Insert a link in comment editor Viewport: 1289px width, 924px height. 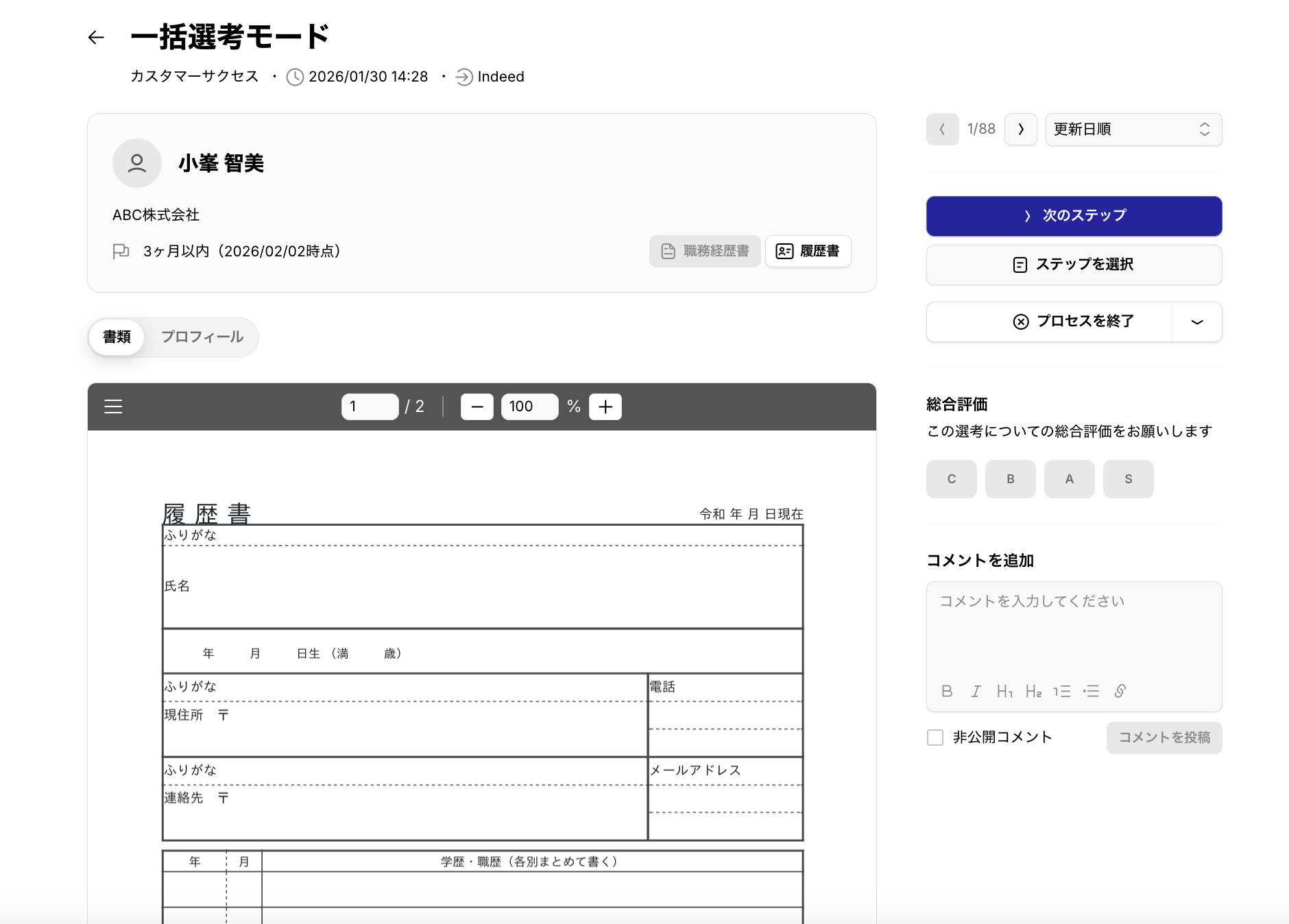(1120, 691)
